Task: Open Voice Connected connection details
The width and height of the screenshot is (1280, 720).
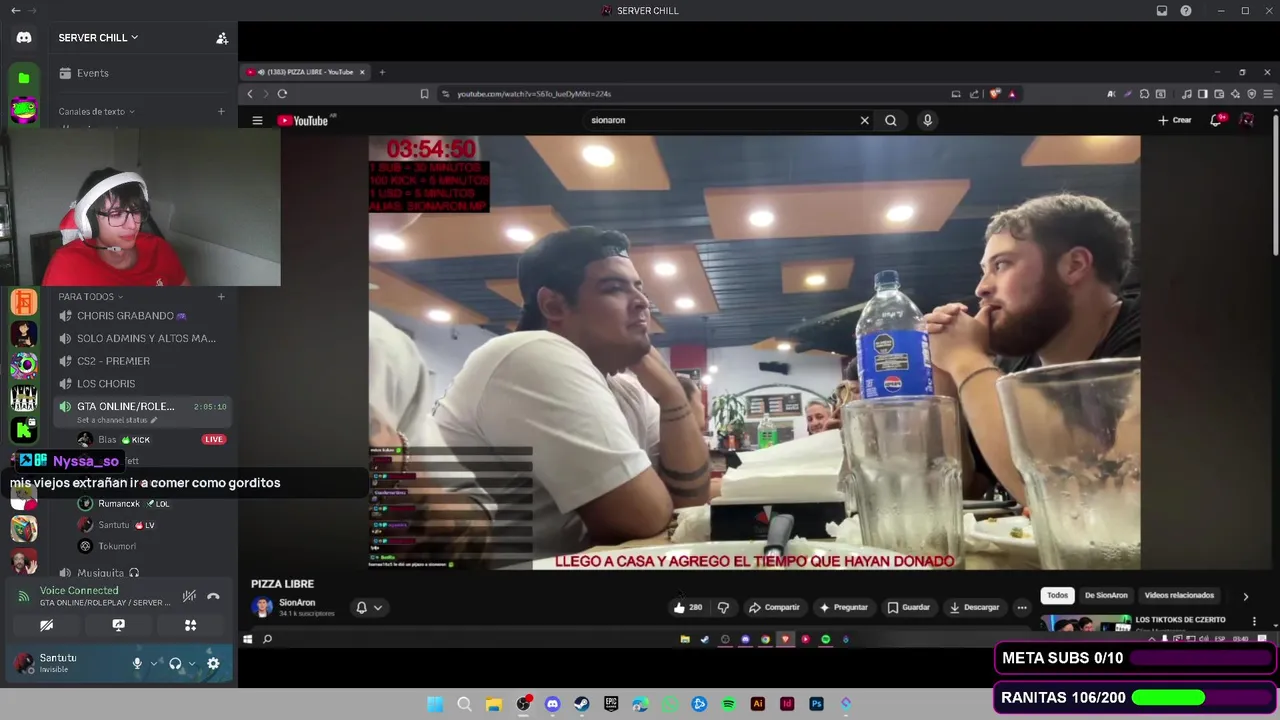Action: pos(79,591)
